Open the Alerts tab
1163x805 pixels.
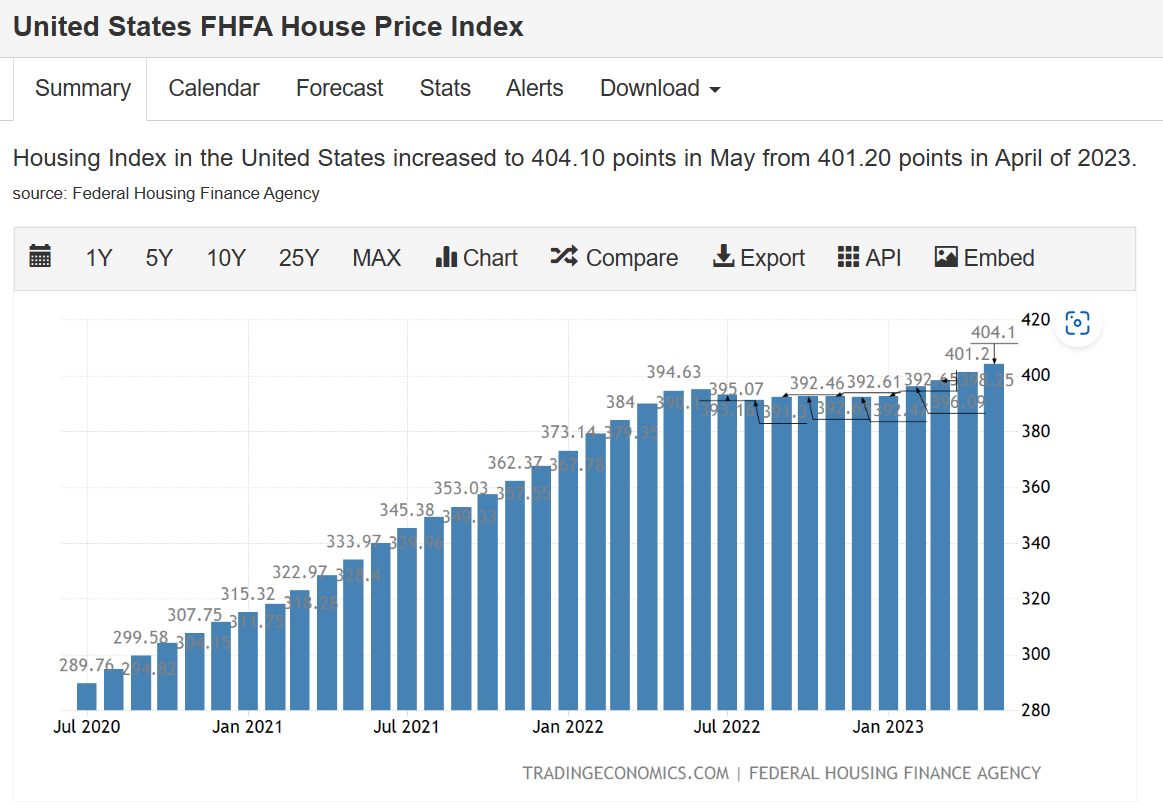pyautogui.click(x=535, y=88)
